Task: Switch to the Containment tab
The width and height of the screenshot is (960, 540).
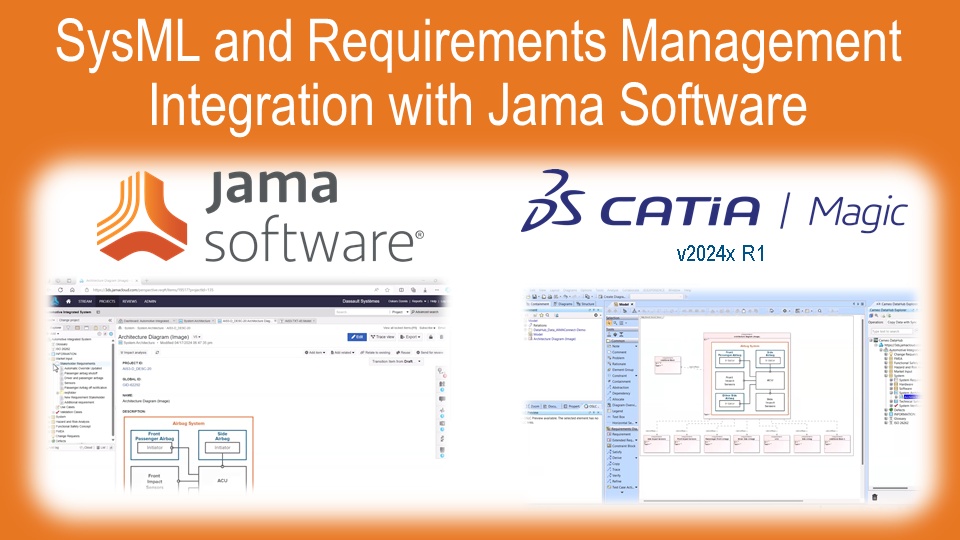Action: point(538,304)
